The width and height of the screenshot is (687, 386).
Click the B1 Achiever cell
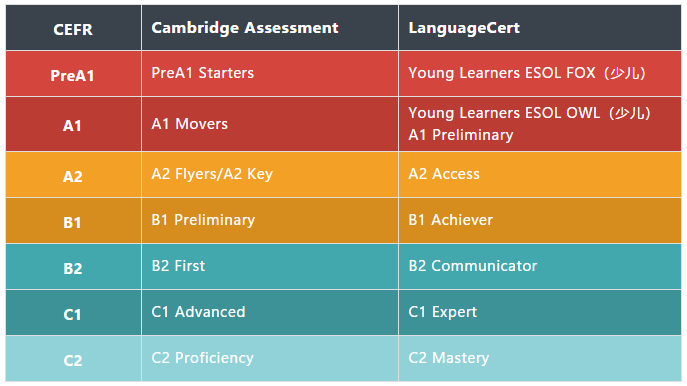[x=540, y=220]
